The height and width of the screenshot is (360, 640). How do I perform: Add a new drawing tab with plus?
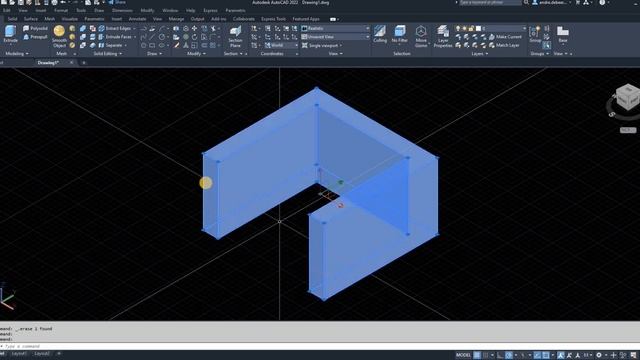coord(84,63)
